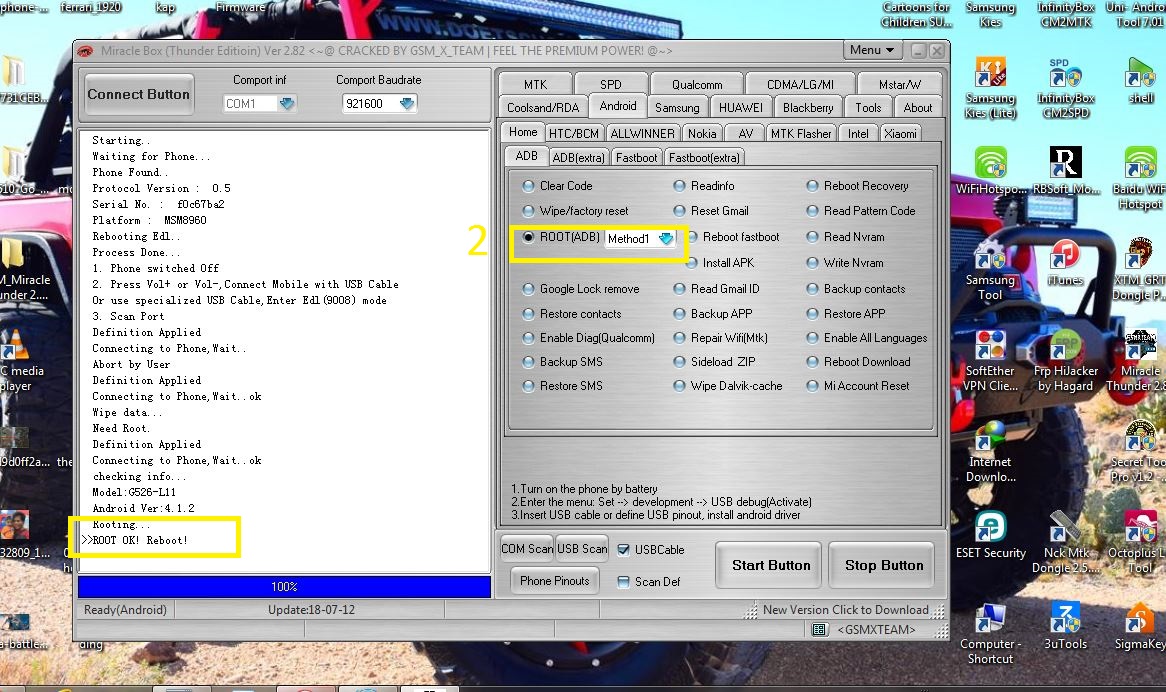This screenshot has height=692, width=1166.
Task: Click the GSMXTEAM status bar icon
Action: pos(819,630)
